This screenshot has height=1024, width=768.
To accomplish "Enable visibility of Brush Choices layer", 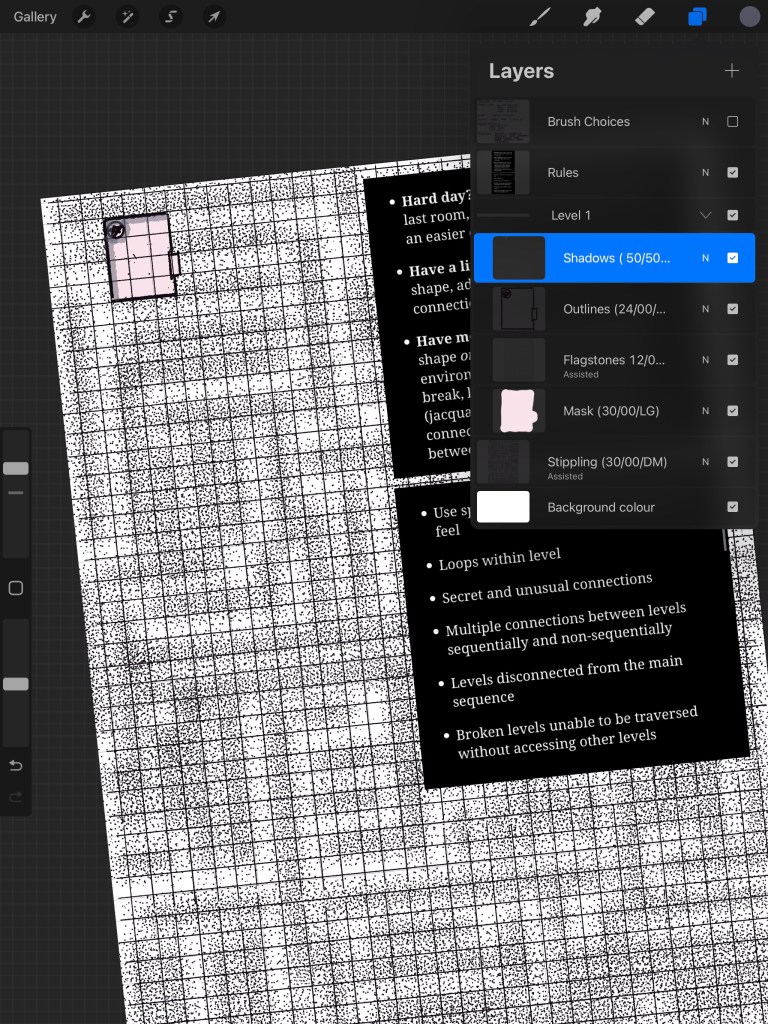I will [x=732, y=122].
